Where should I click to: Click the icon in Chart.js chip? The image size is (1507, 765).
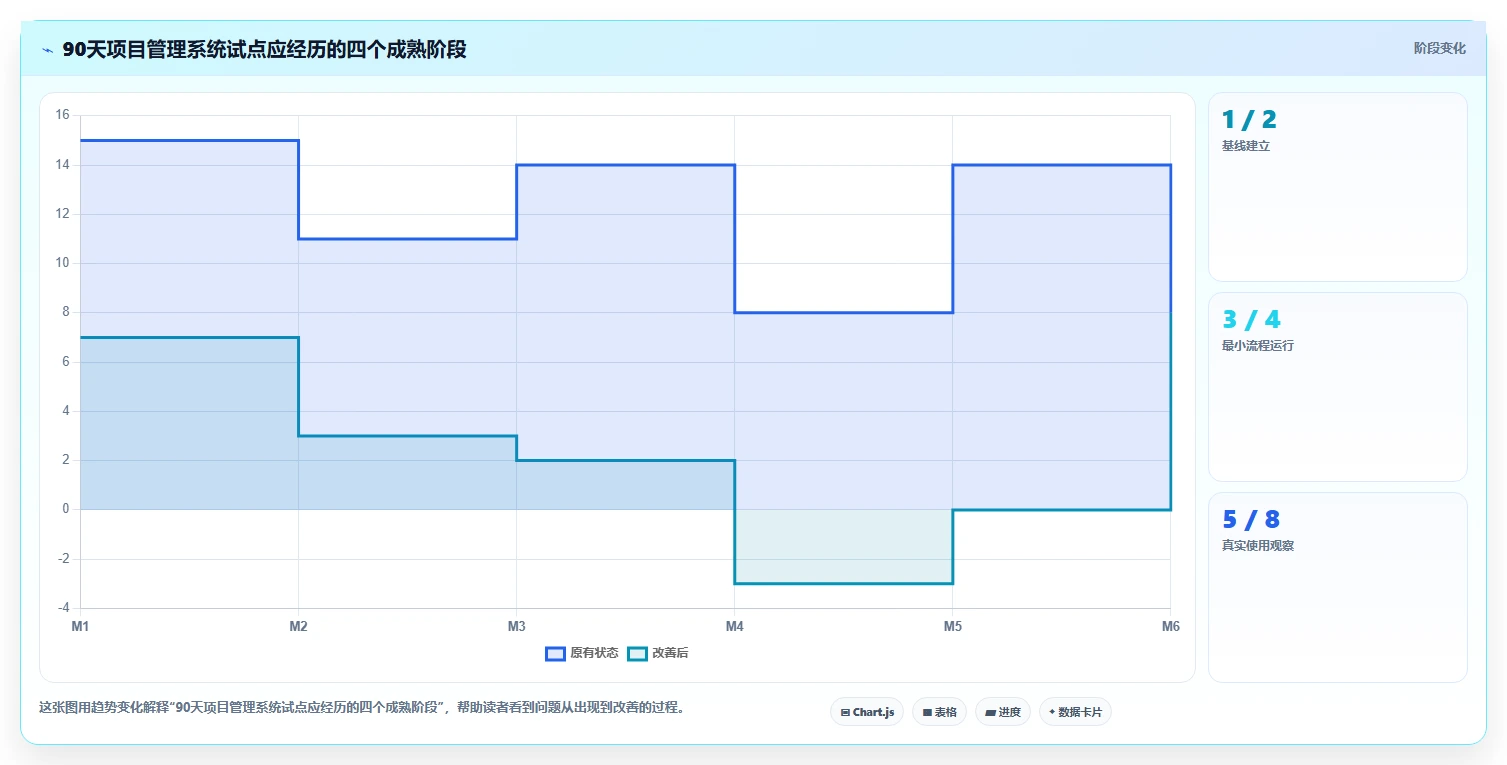[x=845, y=713]
